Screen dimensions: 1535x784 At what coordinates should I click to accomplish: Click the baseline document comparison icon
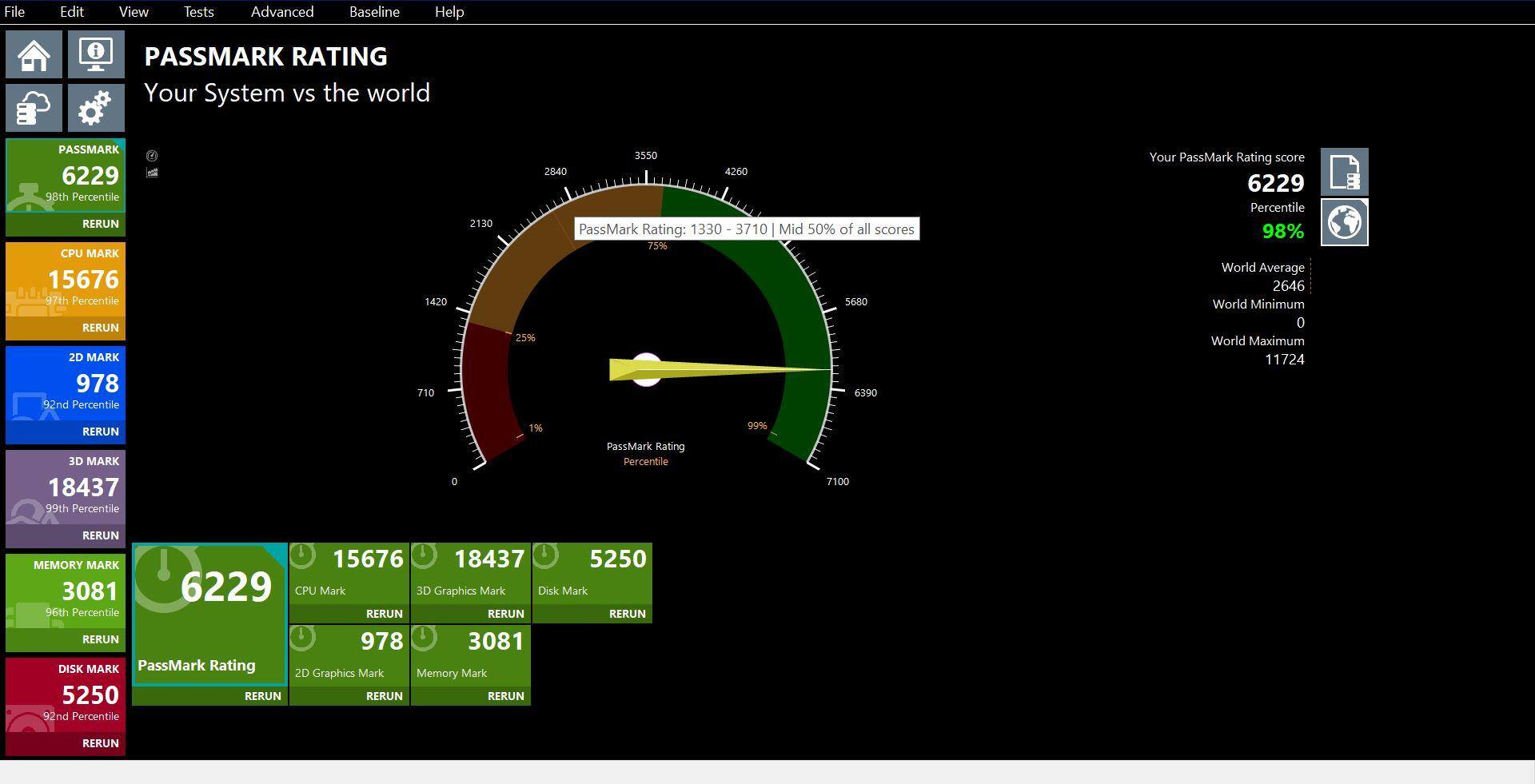(x=1344, y=172)
